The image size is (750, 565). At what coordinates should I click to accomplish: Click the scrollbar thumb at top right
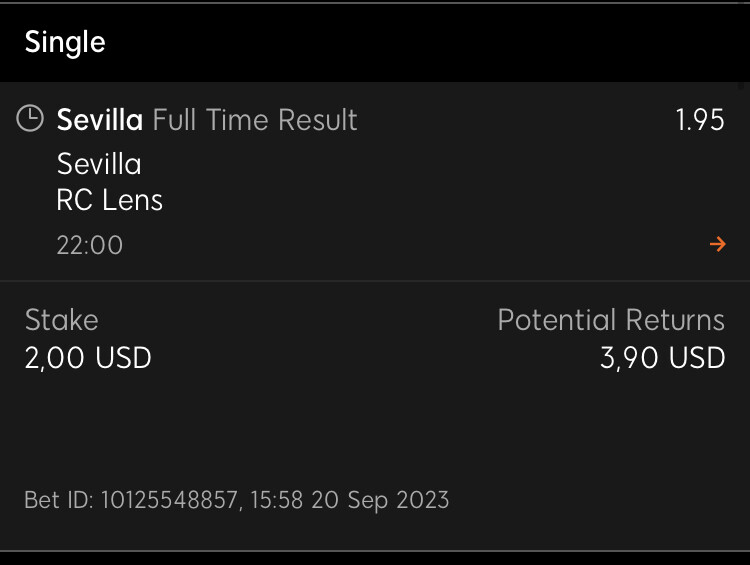point(741,86)
